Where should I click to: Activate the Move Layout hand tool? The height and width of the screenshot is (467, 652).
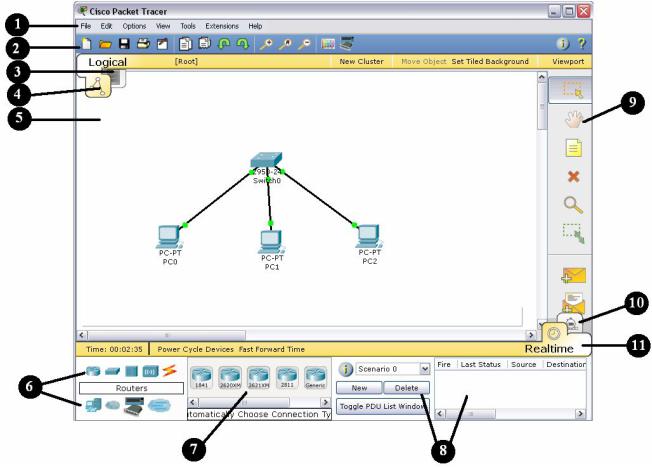[x=574, y=119]
